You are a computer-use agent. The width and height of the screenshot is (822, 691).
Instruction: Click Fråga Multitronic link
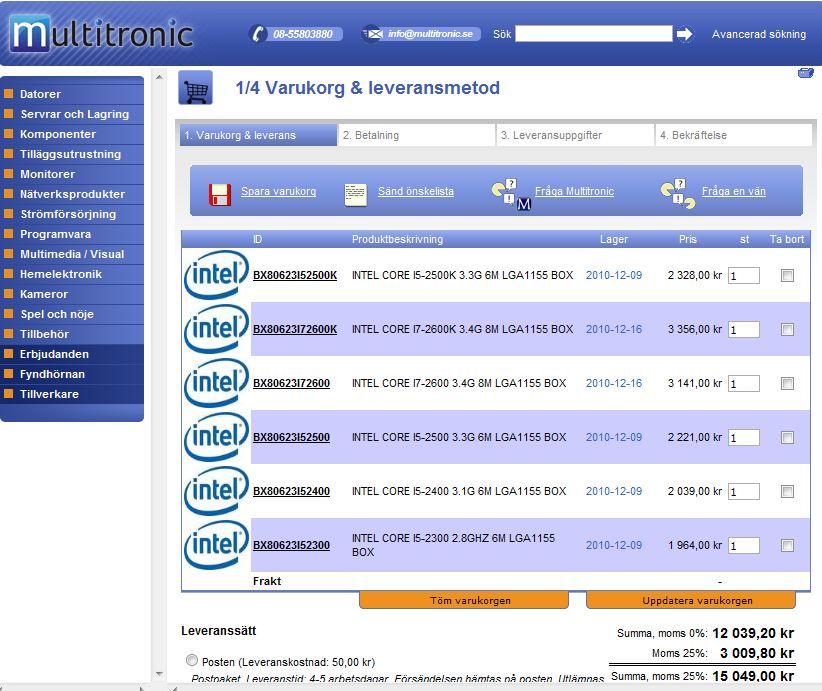pos(574,191)
